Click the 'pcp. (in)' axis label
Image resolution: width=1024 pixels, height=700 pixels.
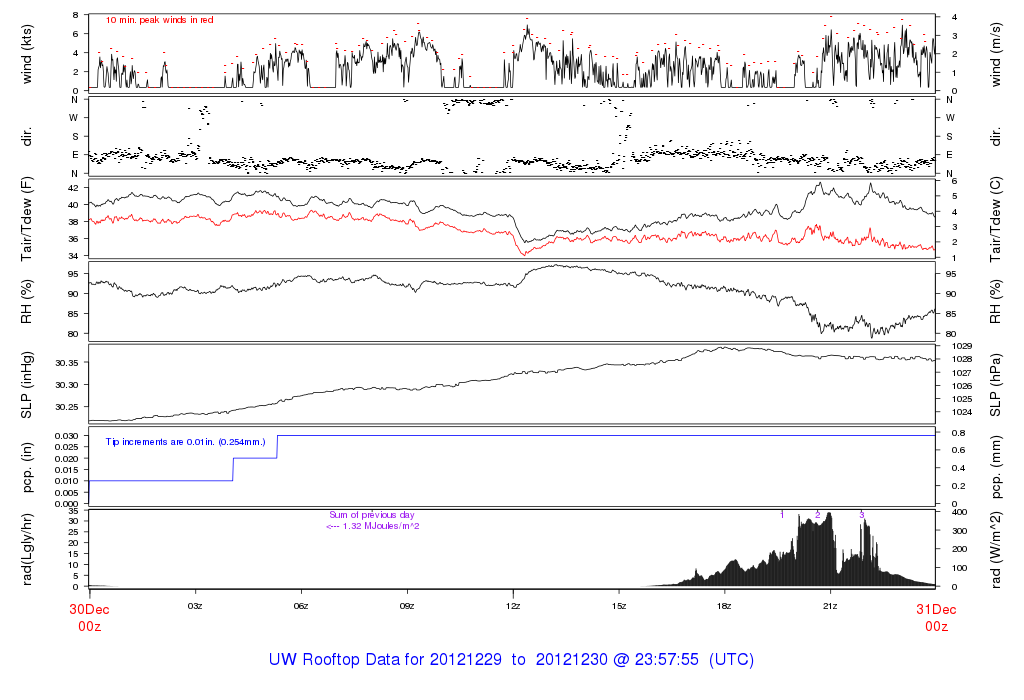(x=27, y=468)
